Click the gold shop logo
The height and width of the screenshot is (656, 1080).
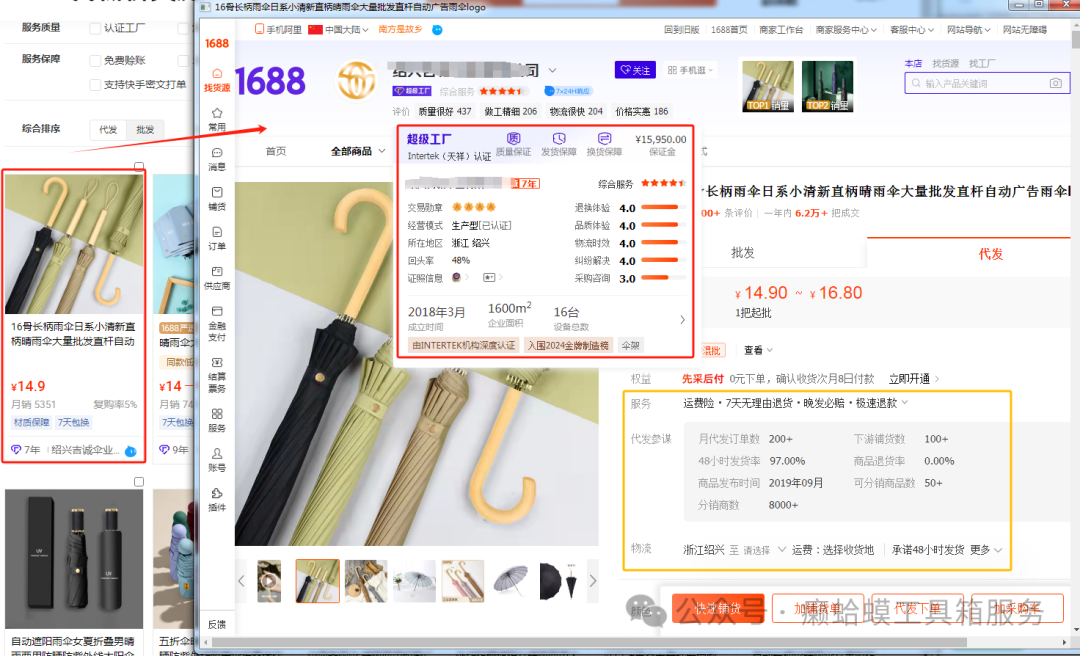click(x=356, y=80)
